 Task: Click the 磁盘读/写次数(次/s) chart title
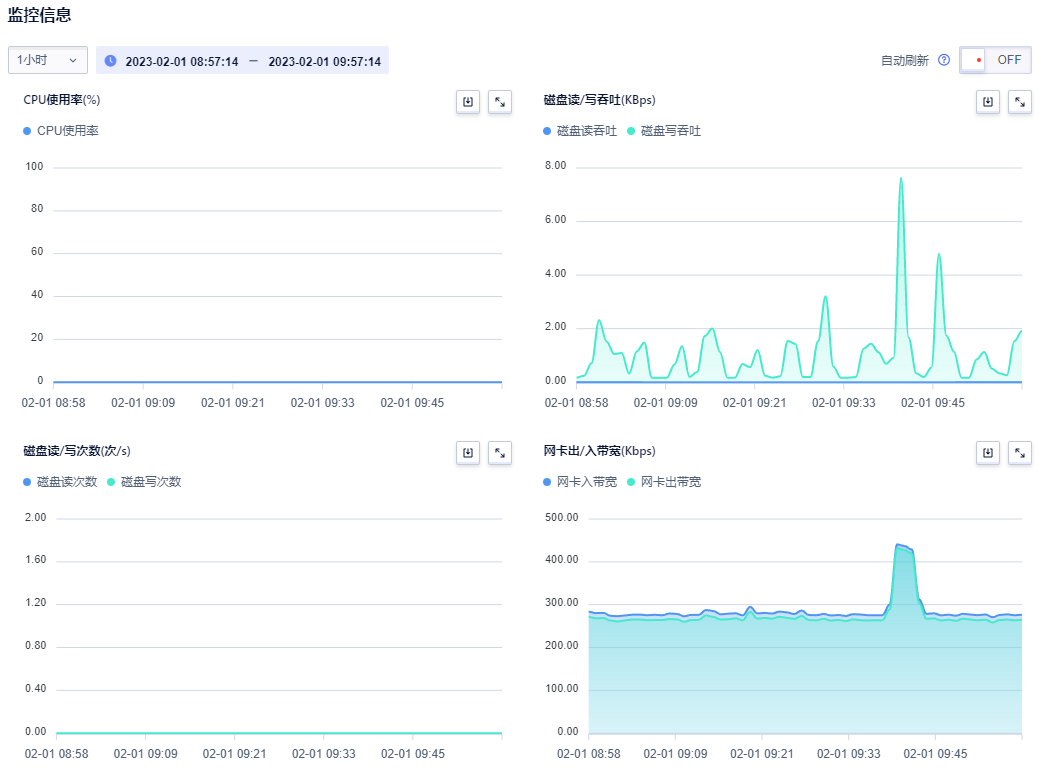tap(77, 451)
